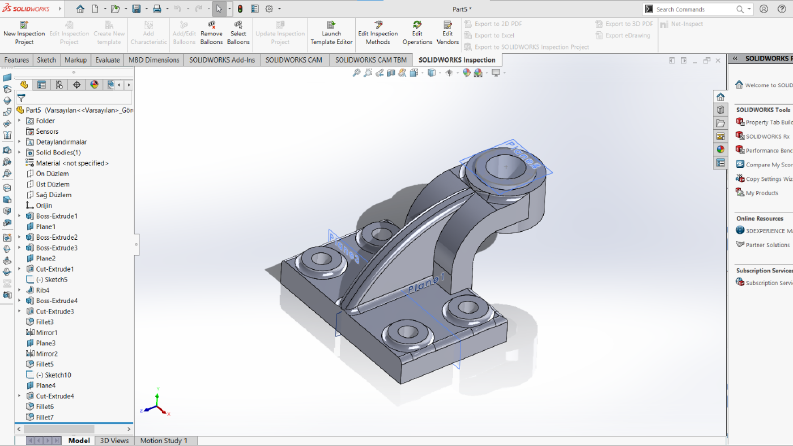Image resolution: width=793 pixels, height=446 pixels.
Task: Click the filter icon in feature tree
Action: [21, 99]
